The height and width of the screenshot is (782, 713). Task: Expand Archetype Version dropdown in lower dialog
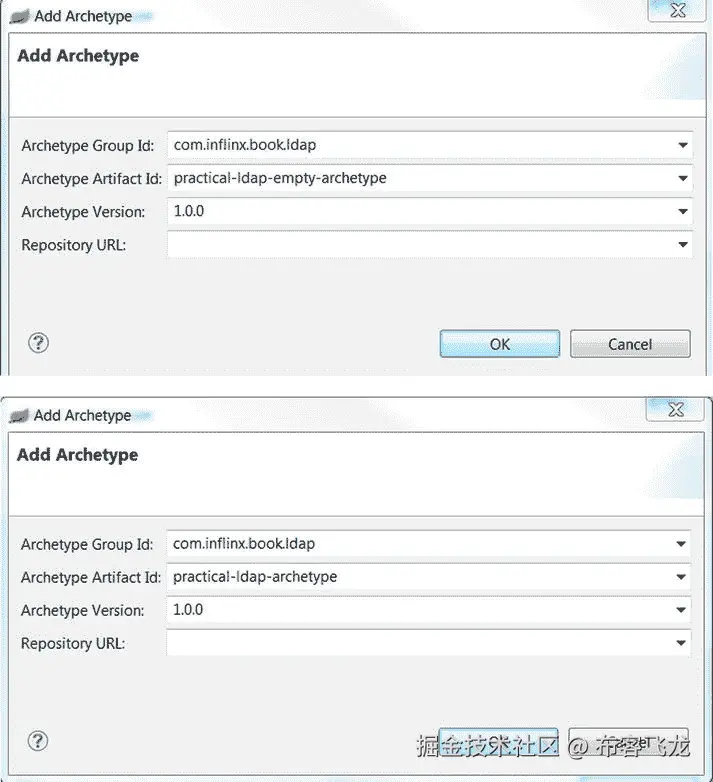pos(681,610)
